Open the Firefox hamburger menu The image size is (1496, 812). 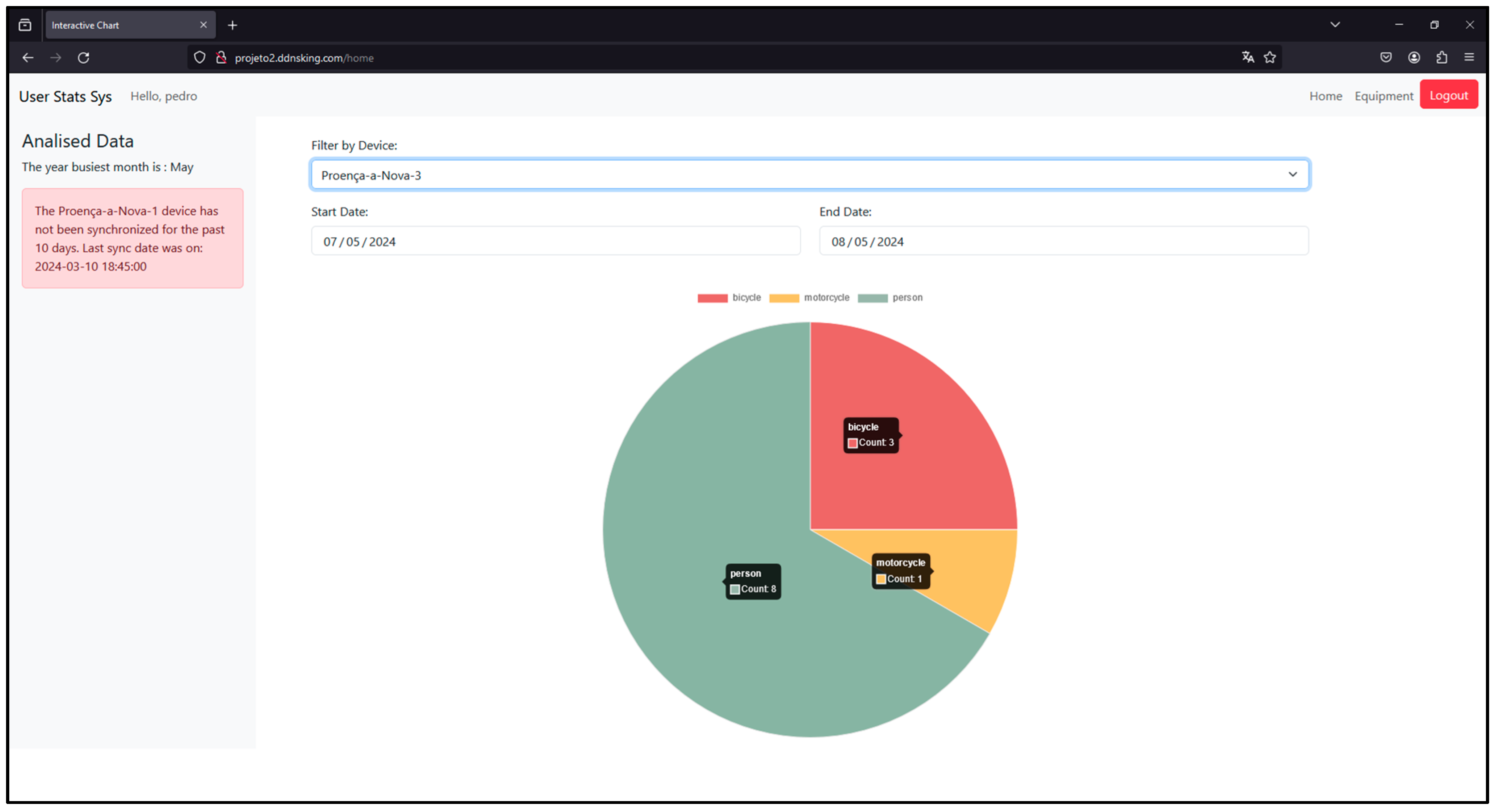pyautogui.click(x=1469, y=57)
